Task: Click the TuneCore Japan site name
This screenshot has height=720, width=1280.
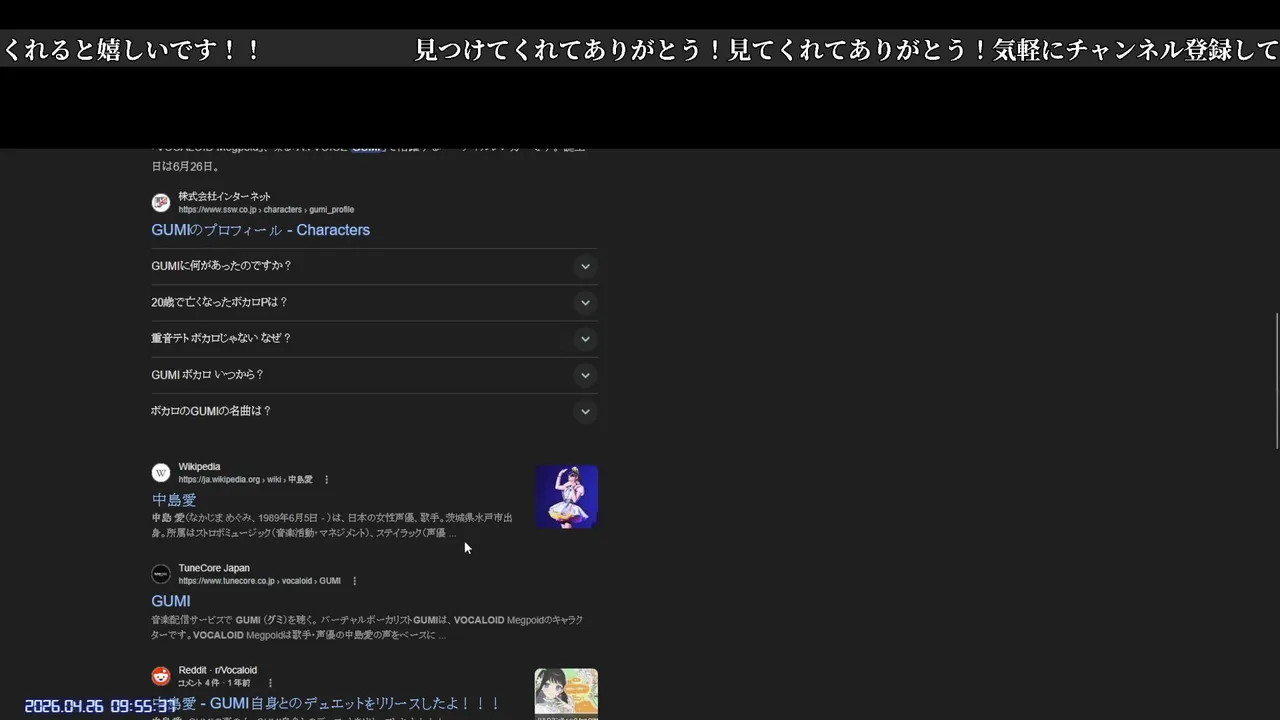Action: pyautogui.click(x=214, y=568)
